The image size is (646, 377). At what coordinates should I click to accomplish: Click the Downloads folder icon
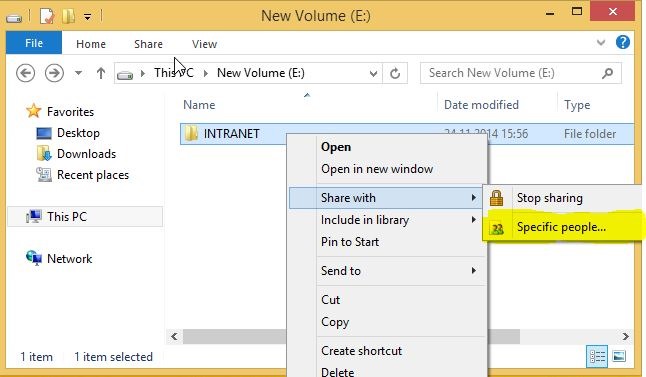pos(44,154)
